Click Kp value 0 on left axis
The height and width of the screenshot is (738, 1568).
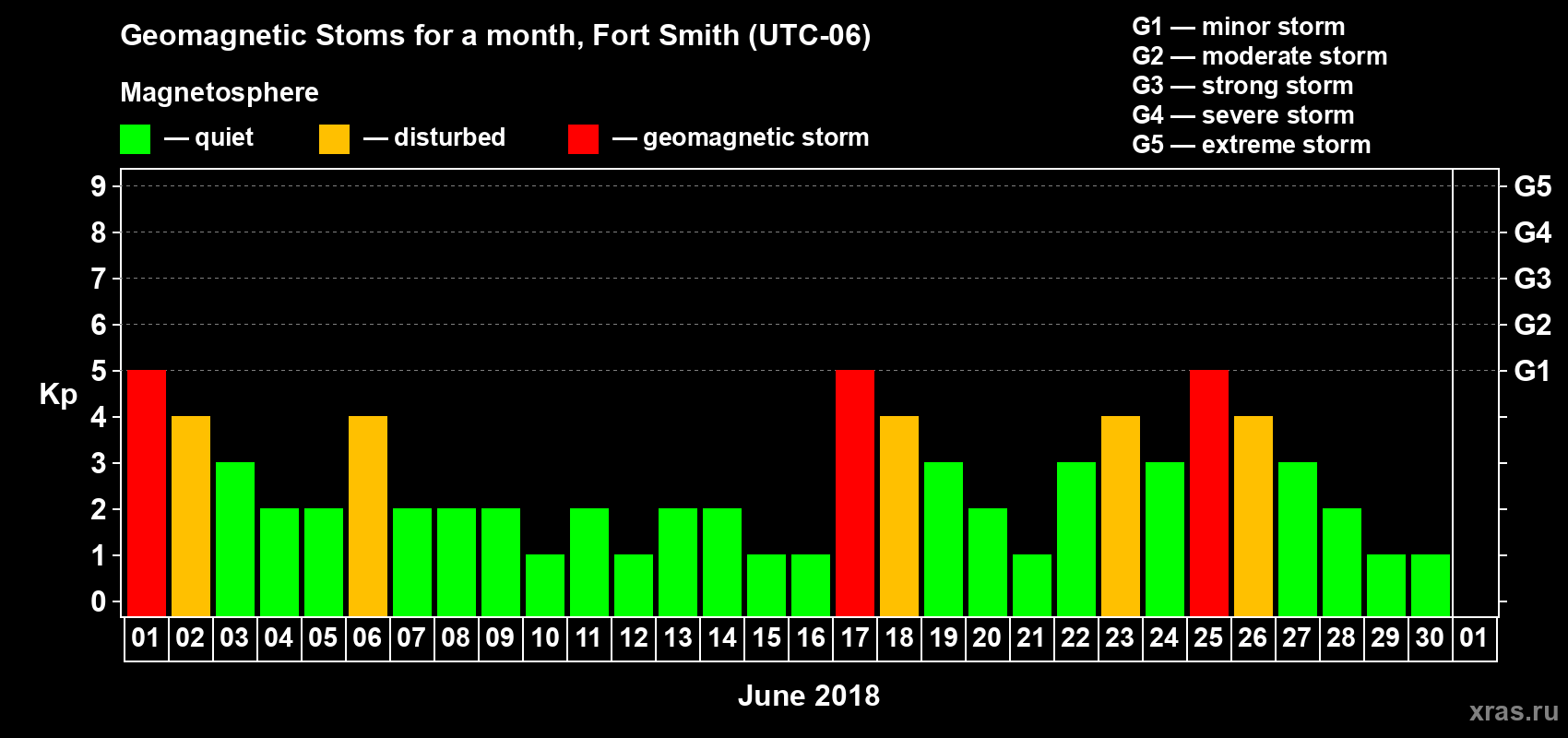pyautogui.click(x=99, y=601)
